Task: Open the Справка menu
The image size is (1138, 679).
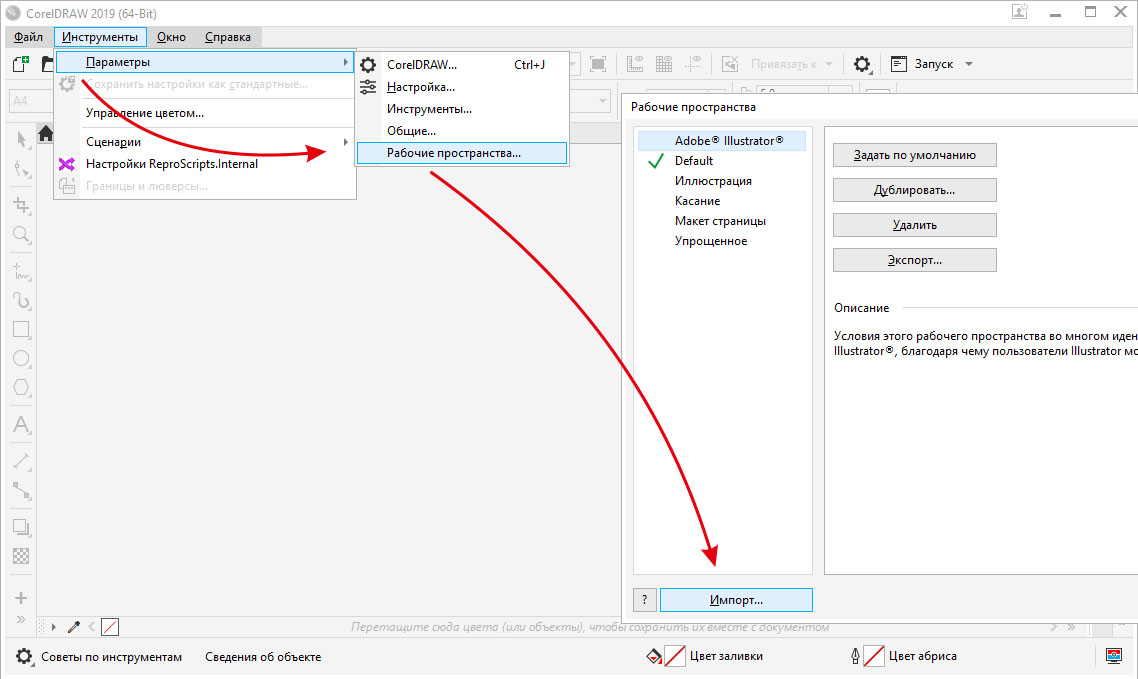Action: coord(228,36)
